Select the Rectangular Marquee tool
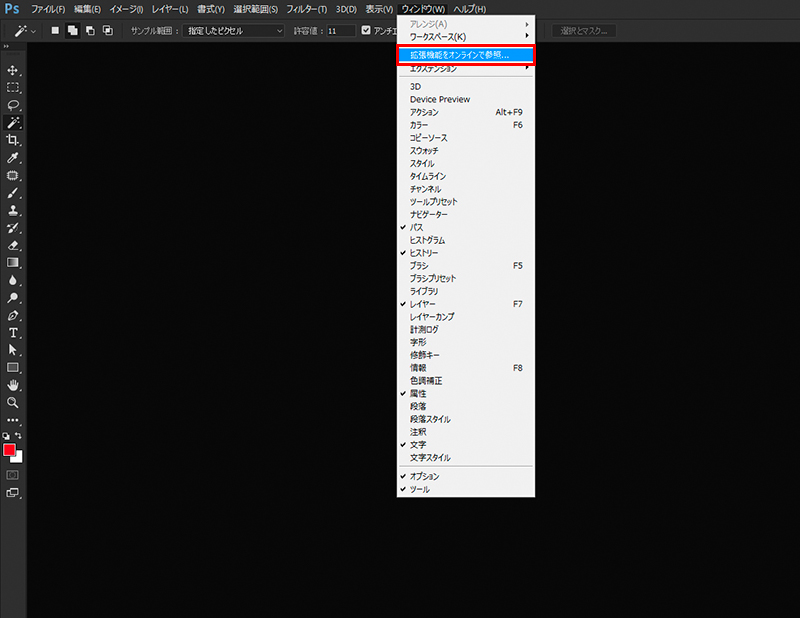The image size is (800, 618). click(x=13, y=88)
